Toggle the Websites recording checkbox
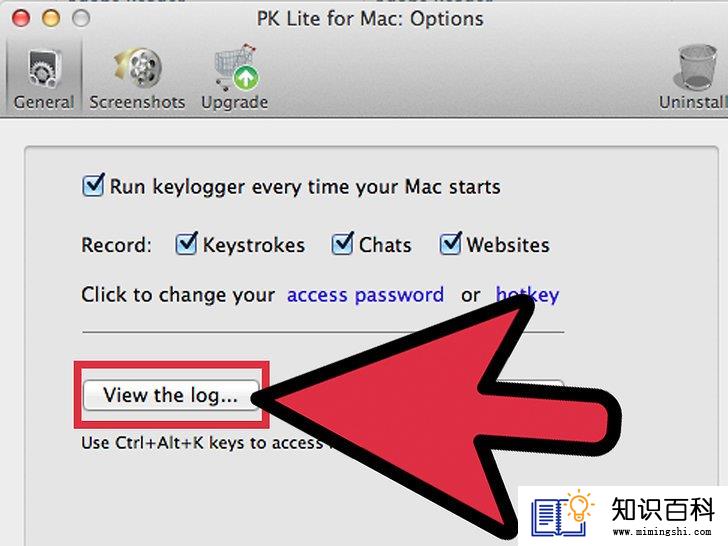 click(x=450, y=243)
